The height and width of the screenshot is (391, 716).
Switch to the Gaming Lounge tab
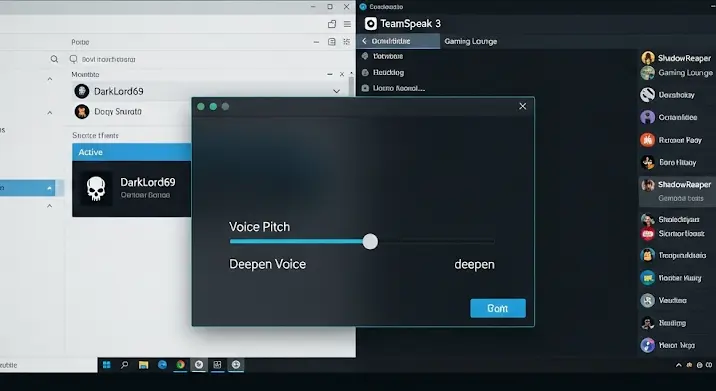[x=470, y=41]
